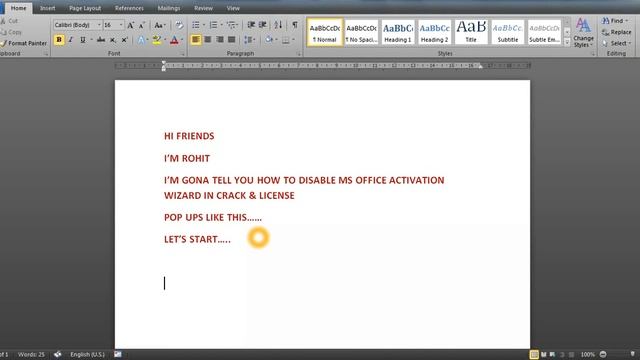Open the Paragraph dialog launcher
The height and width of the screenshot is (360, 640).
coord(299,53)
